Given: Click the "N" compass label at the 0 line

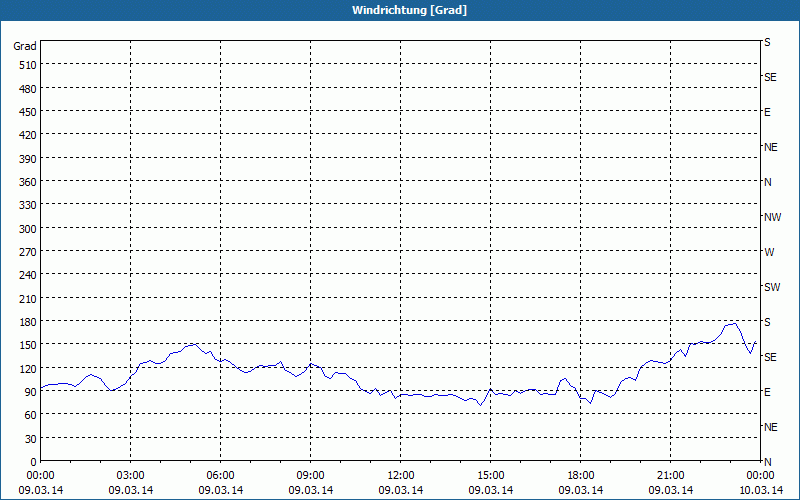Looking at the screenshot, I should point(768,462).
